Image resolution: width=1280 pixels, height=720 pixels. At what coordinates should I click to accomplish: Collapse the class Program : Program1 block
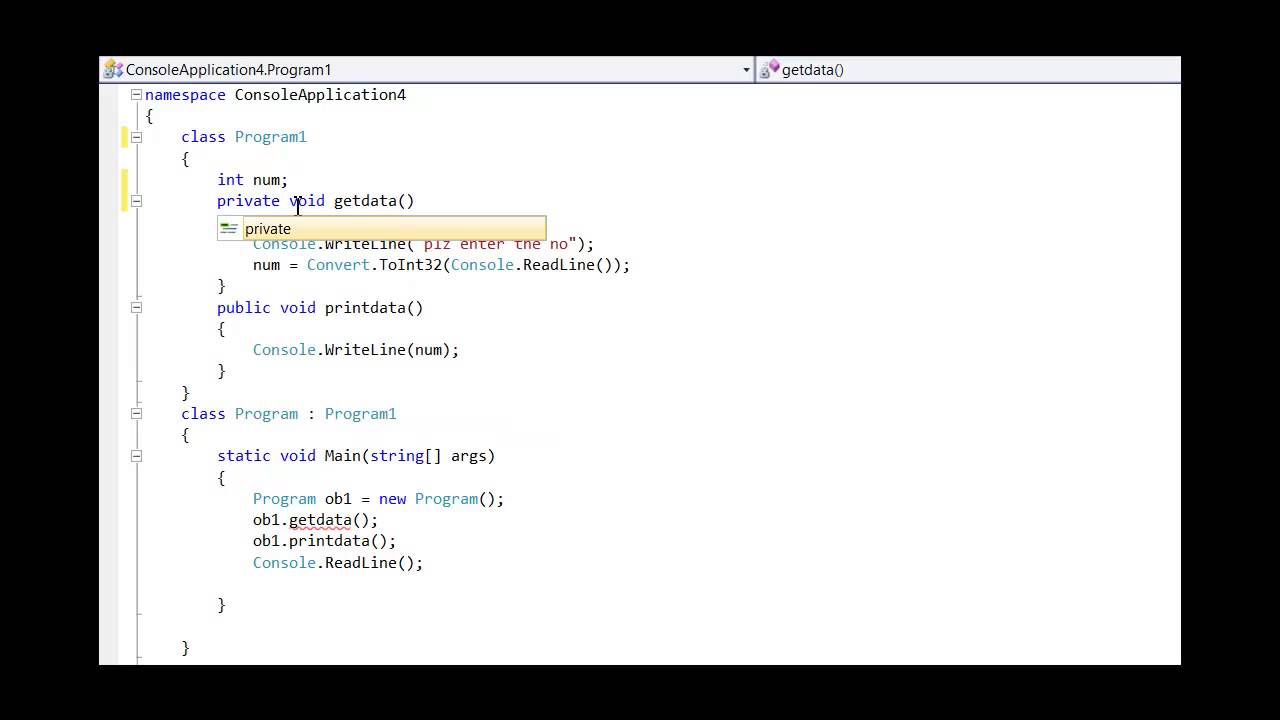point(136,414)
